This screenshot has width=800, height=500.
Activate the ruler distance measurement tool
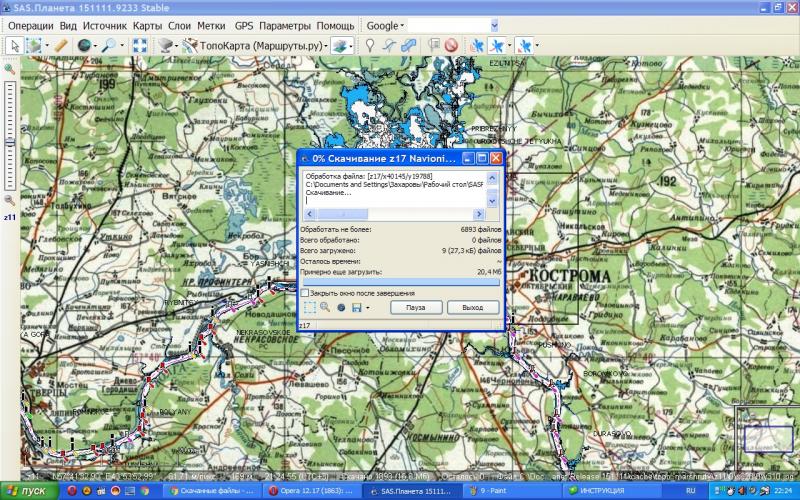click(61, 46)
